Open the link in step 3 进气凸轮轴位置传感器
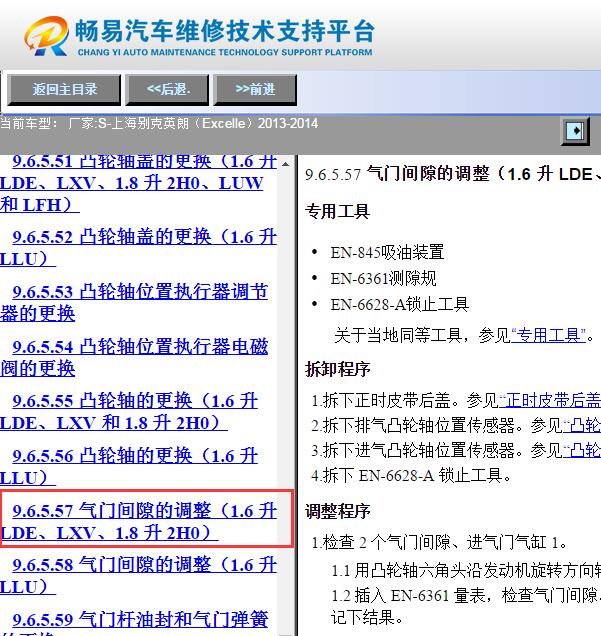The width and height of the screenshot is (601, 636). tap(582, 451)
